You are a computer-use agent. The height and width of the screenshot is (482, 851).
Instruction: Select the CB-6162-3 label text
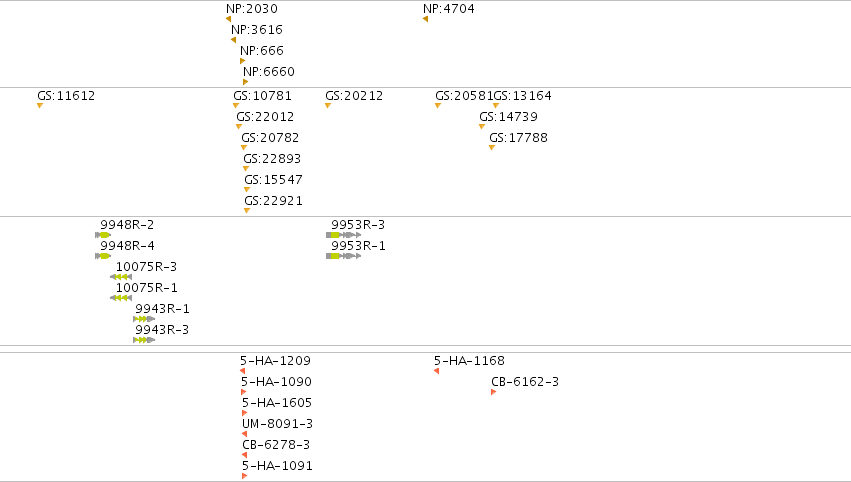coord(525,382)
